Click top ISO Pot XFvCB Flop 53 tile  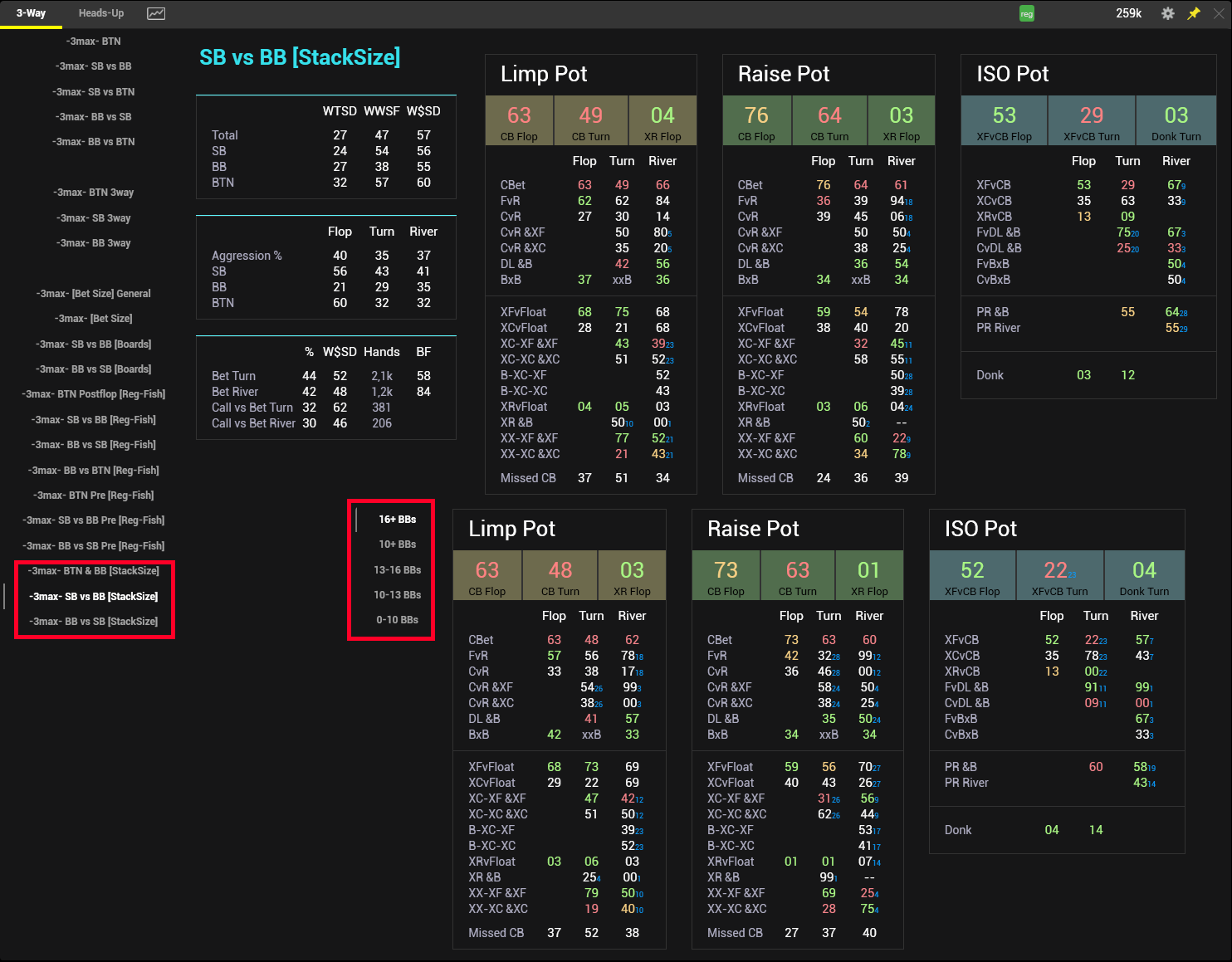[x=1004, y=120]
